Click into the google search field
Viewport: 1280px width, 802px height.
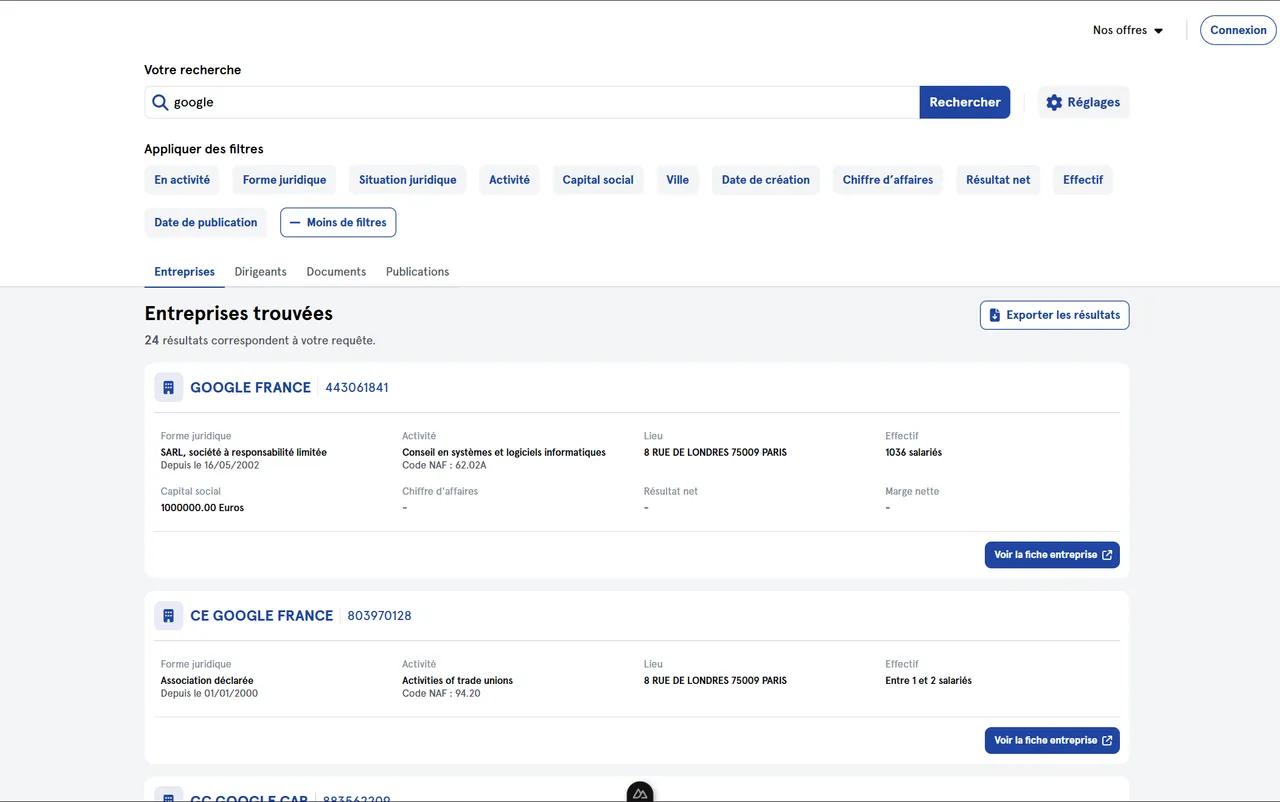(x=532, y=102)
